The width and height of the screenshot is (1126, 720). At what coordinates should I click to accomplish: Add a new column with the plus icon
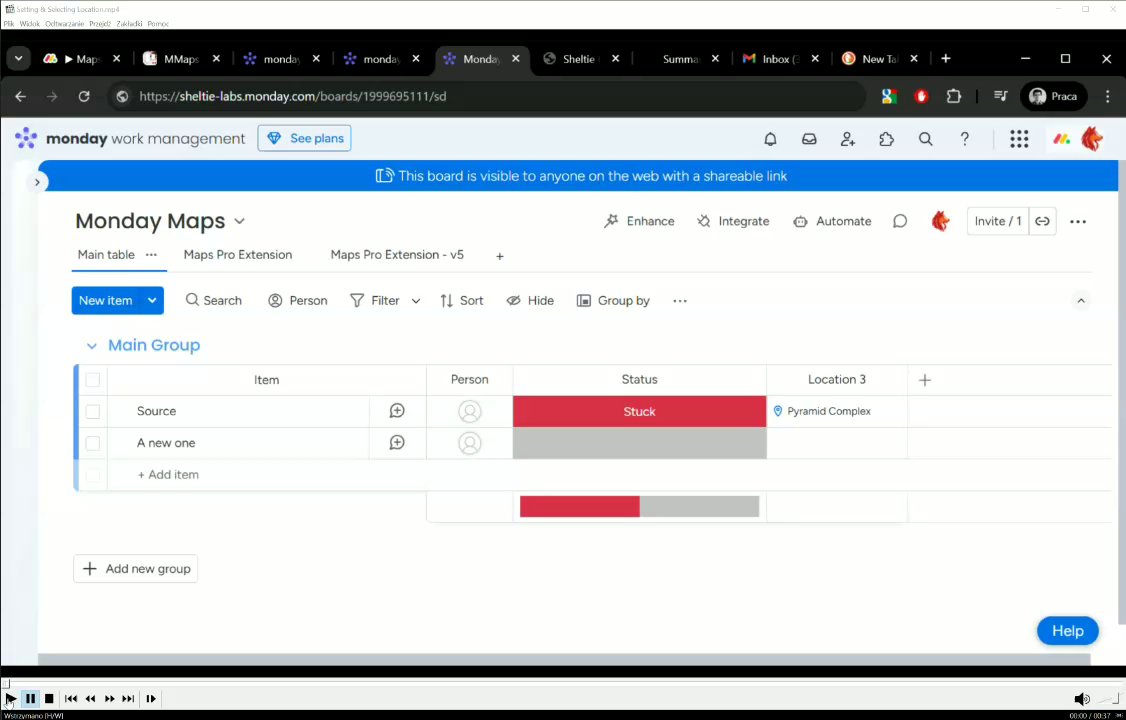coord(925,380)
